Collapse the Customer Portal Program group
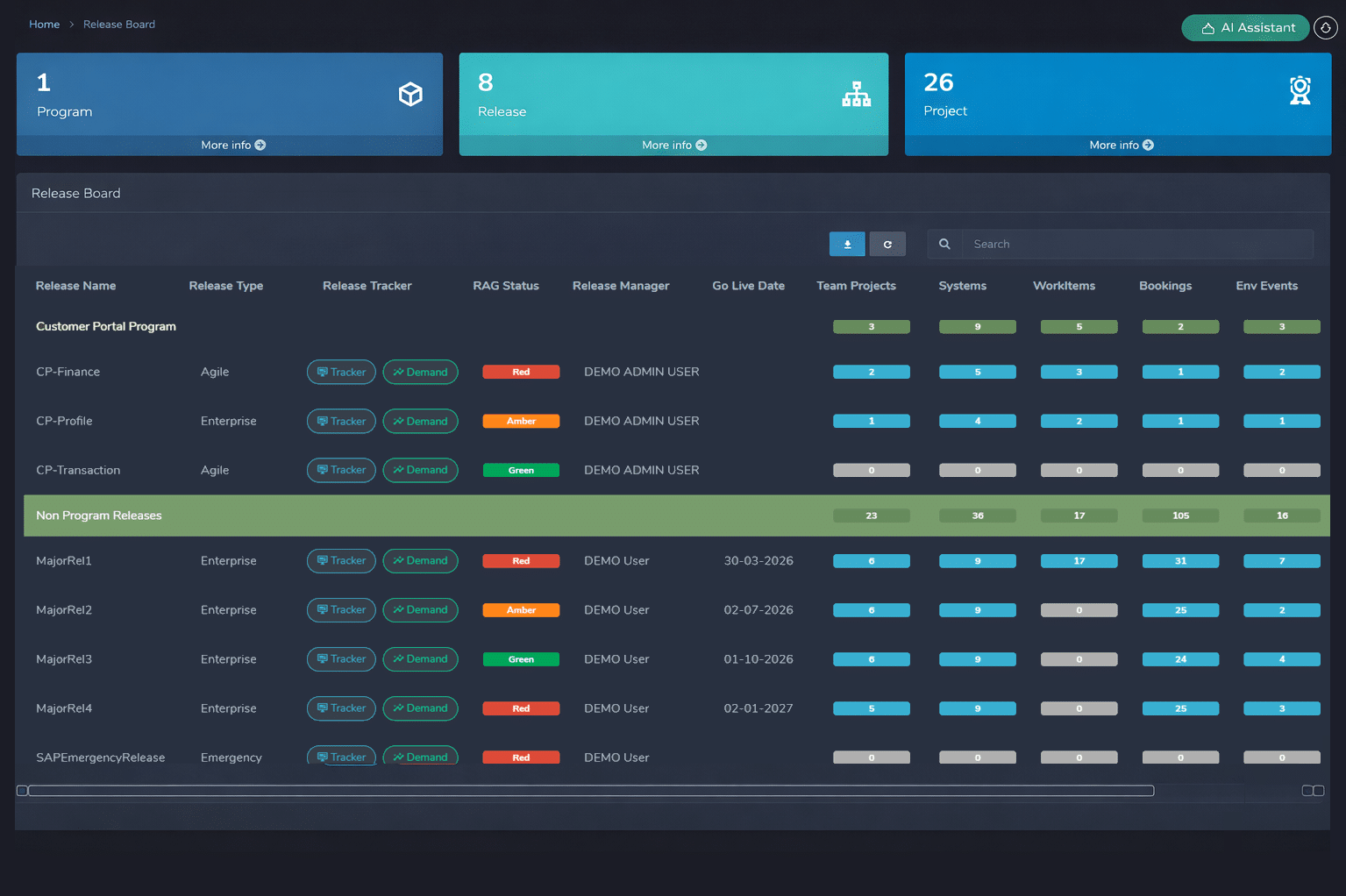 (106, 326)
